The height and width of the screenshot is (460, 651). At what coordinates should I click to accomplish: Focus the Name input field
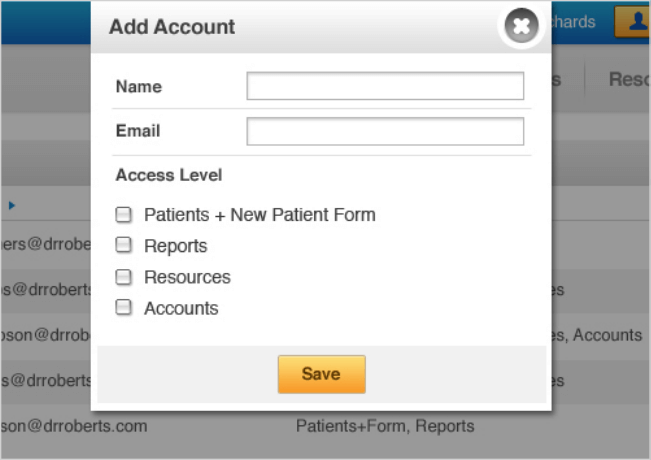[385, 86]
